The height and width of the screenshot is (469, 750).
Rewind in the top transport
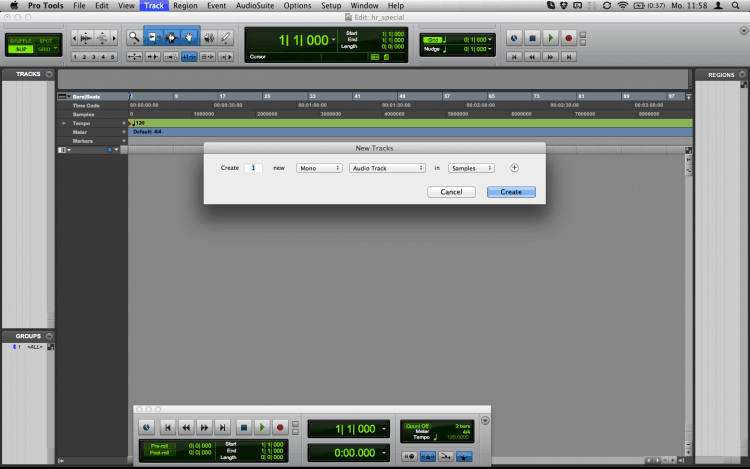pos(532,57)
